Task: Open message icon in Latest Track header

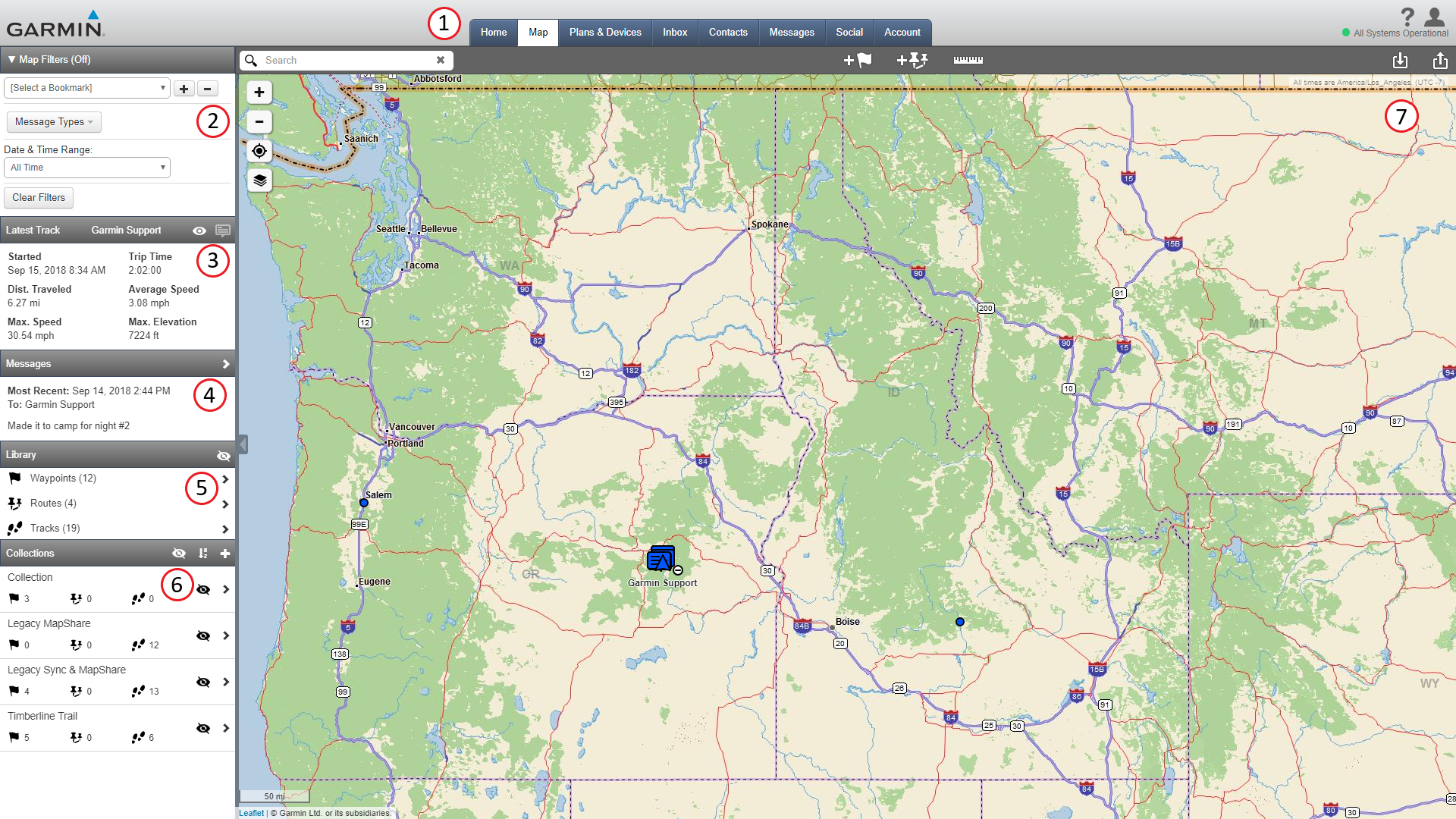Action: pyautogui.click(x=222, y=231)
